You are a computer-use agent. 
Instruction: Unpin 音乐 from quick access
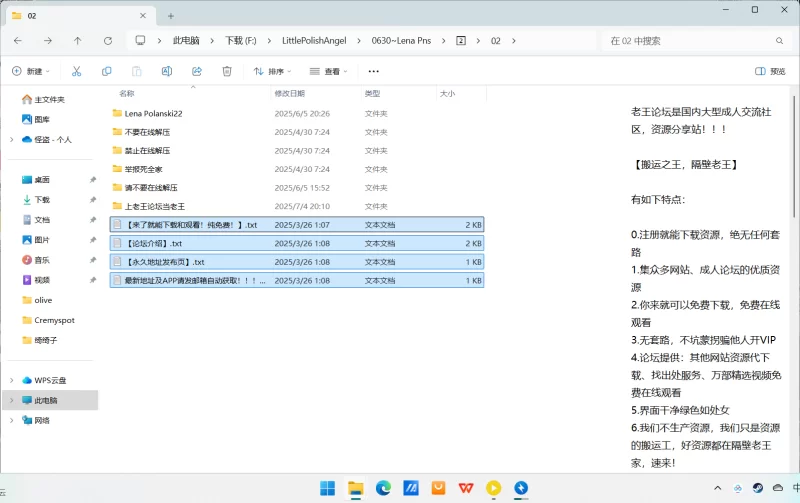[x=93, y=260]
